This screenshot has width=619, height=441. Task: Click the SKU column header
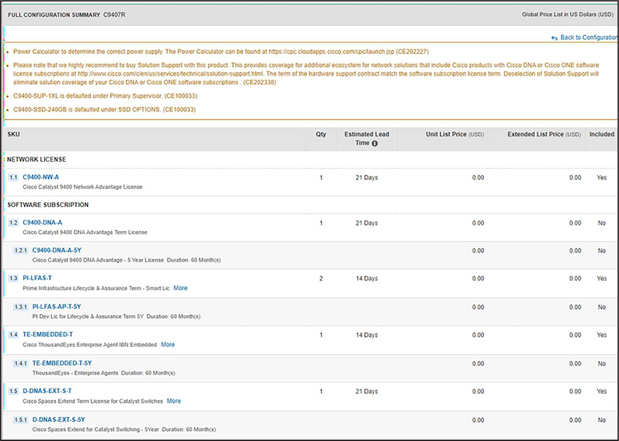[x=13, y=134]
